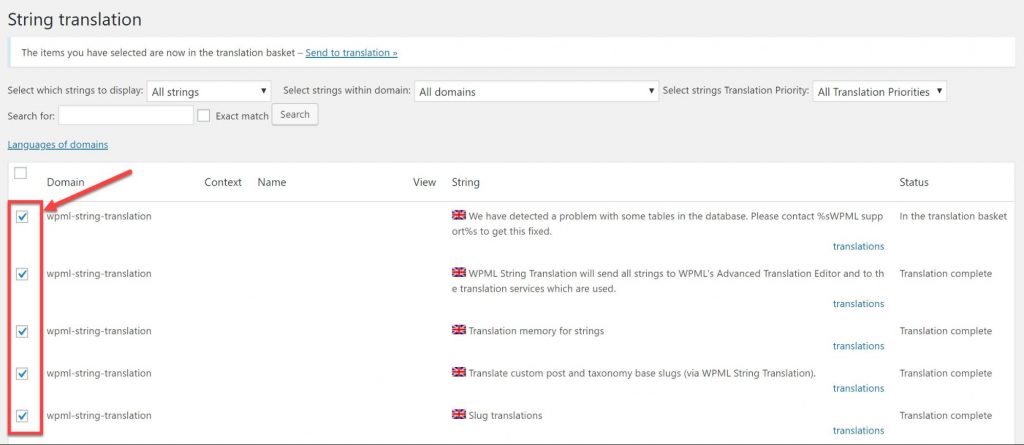Follow the 'Send to translation »' link
Viewport: 1024px width, 445px height.
[x=351, y=52]
